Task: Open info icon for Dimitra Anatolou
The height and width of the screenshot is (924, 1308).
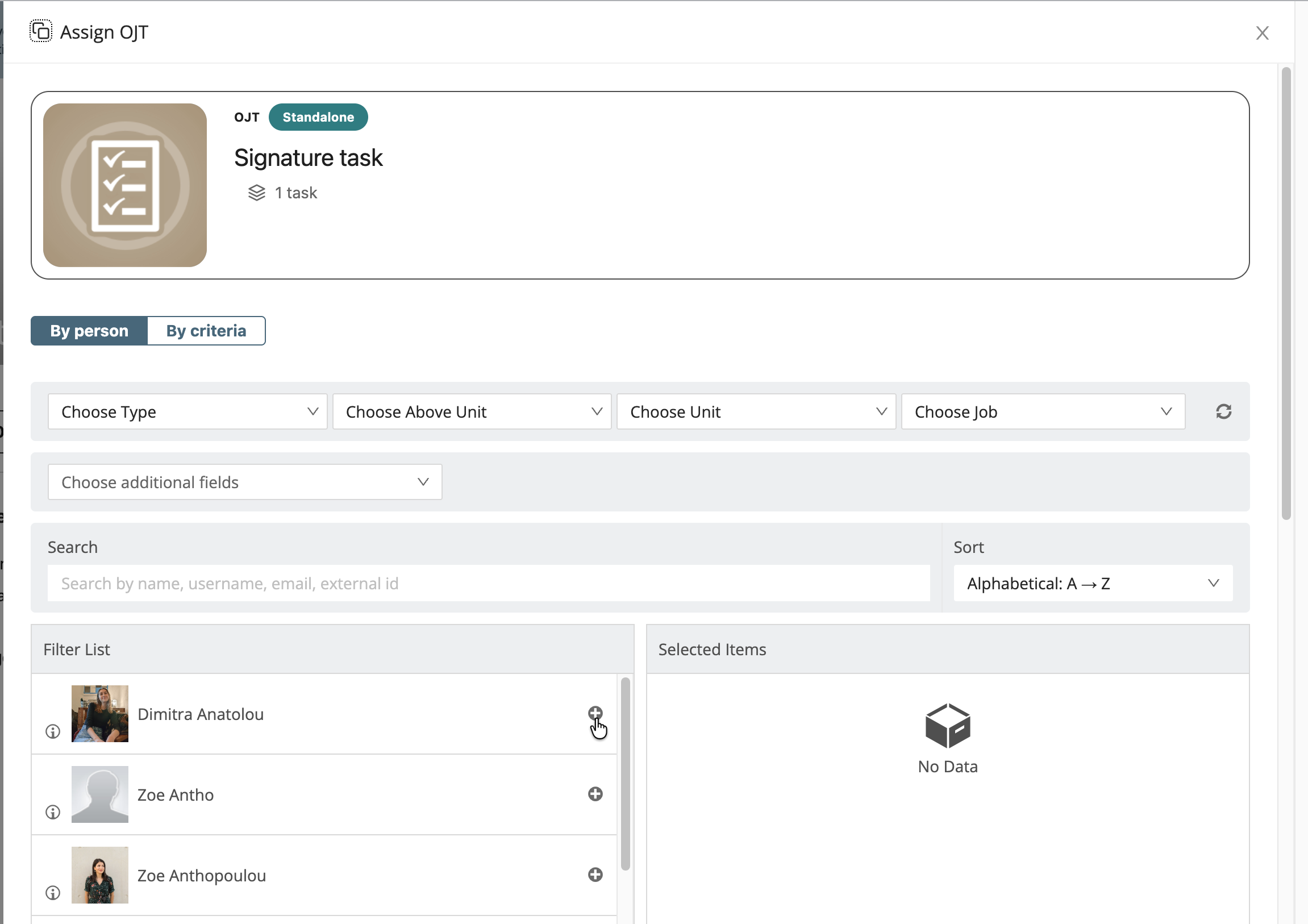Action: tap(53, 731)
